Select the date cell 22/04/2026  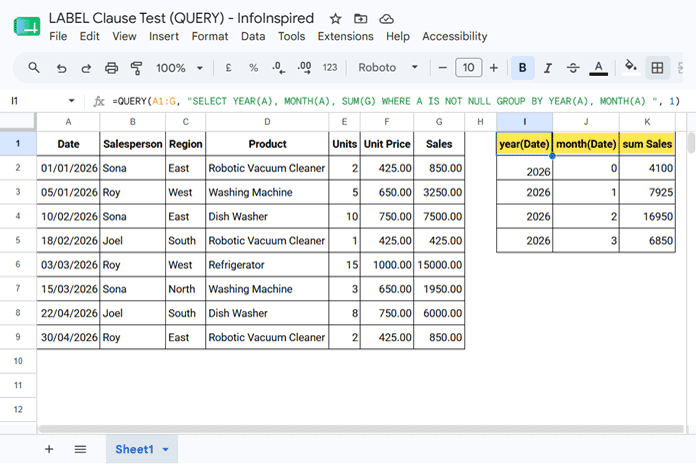(x=68, y=313)
